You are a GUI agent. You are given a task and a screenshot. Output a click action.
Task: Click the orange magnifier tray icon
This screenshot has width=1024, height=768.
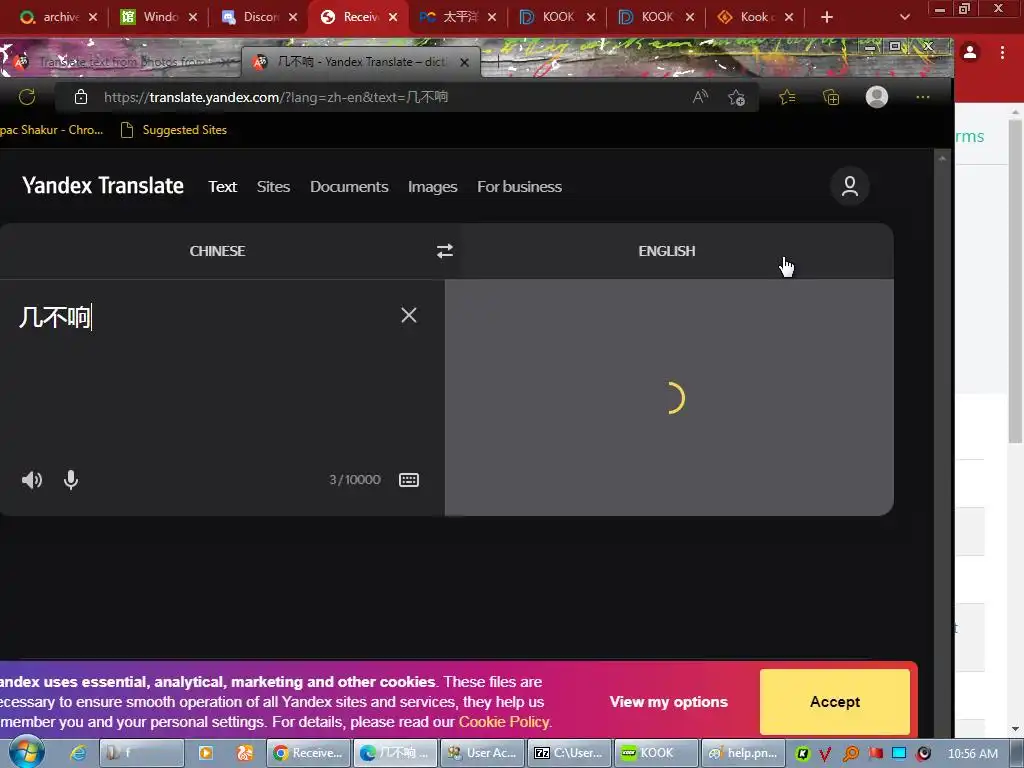coord(851,754)
